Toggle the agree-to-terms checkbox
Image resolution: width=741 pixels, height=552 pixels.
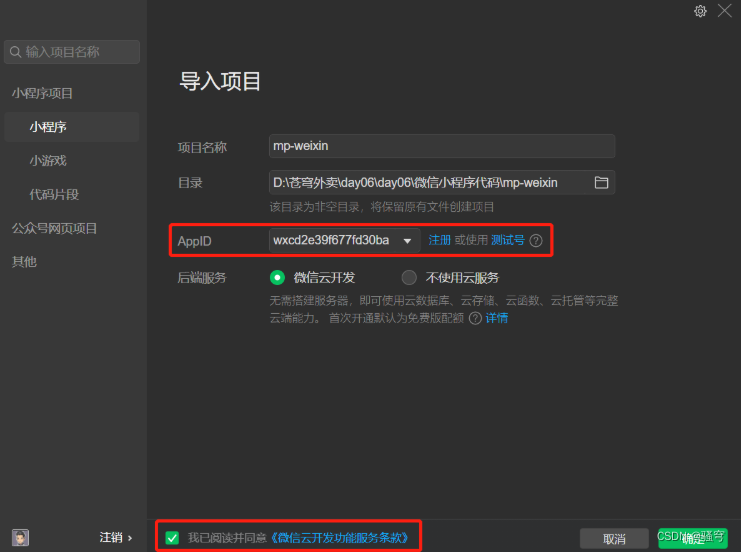coord(172,538)
